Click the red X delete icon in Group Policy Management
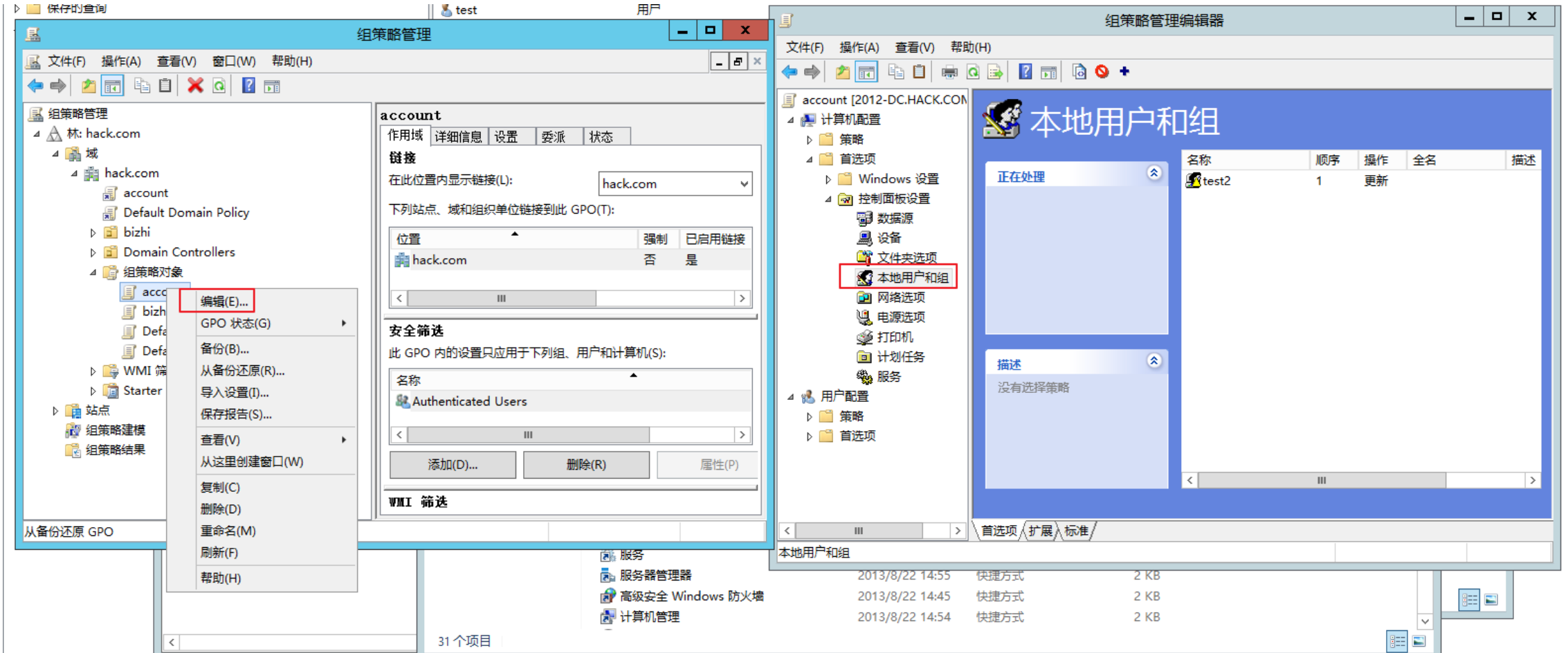Screen dimensions: 1568x653 click(196, 85)
